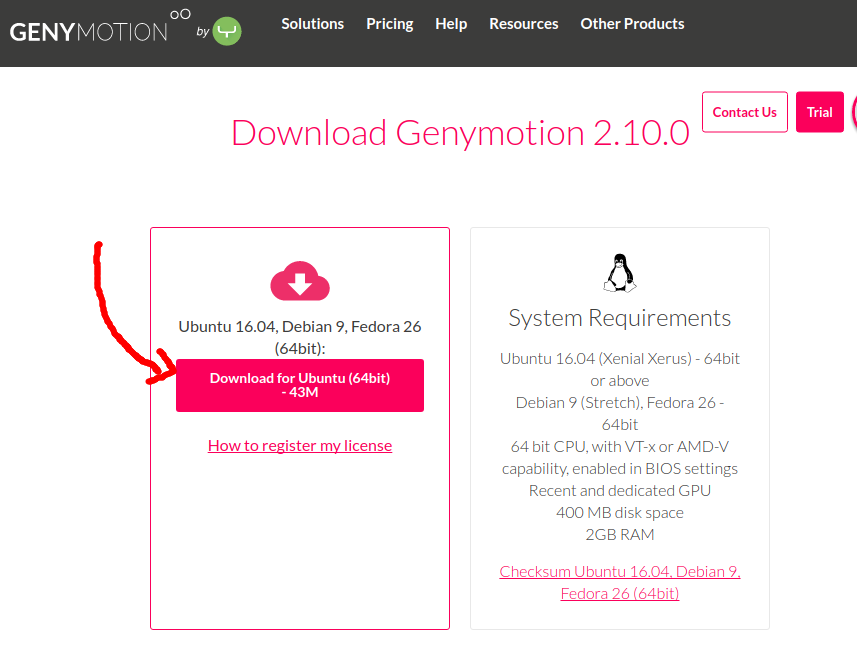Click the pink cloud download icon
Viewport: 857px width, 669px height.
[300, 281]
